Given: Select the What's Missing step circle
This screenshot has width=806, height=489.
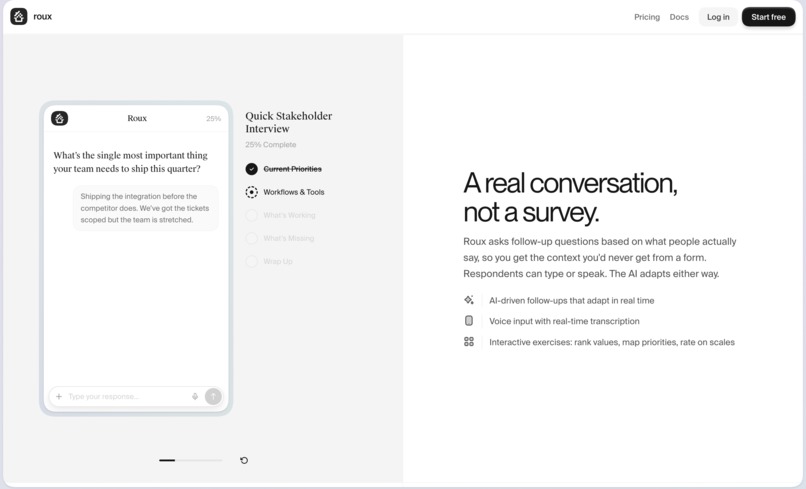Looking at the screenshot, I should click(251, 238).
